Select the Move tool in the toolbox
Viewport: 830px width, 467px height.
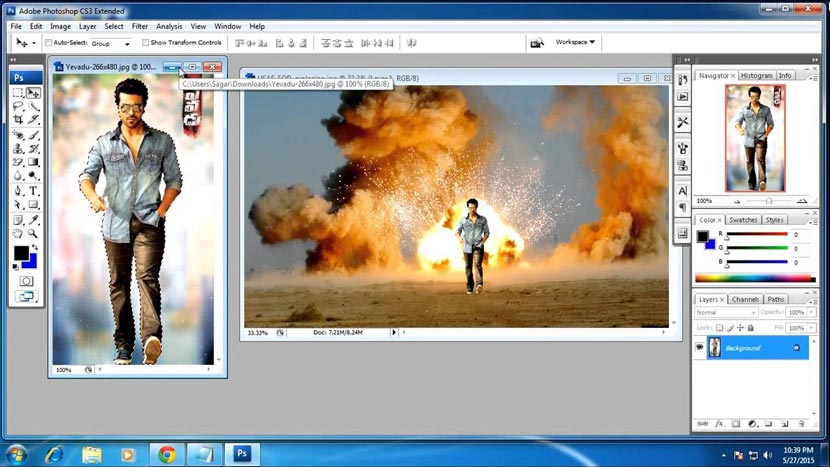tap(33, 93)
